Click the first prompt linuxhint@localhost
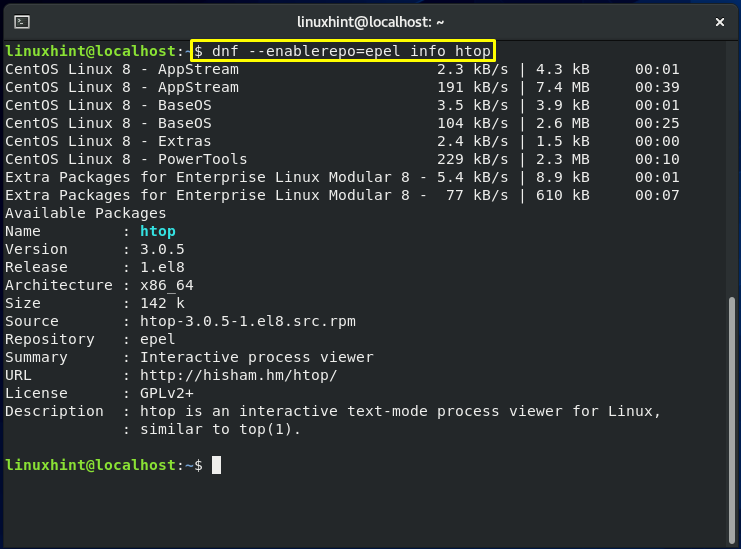 (91, 51)
